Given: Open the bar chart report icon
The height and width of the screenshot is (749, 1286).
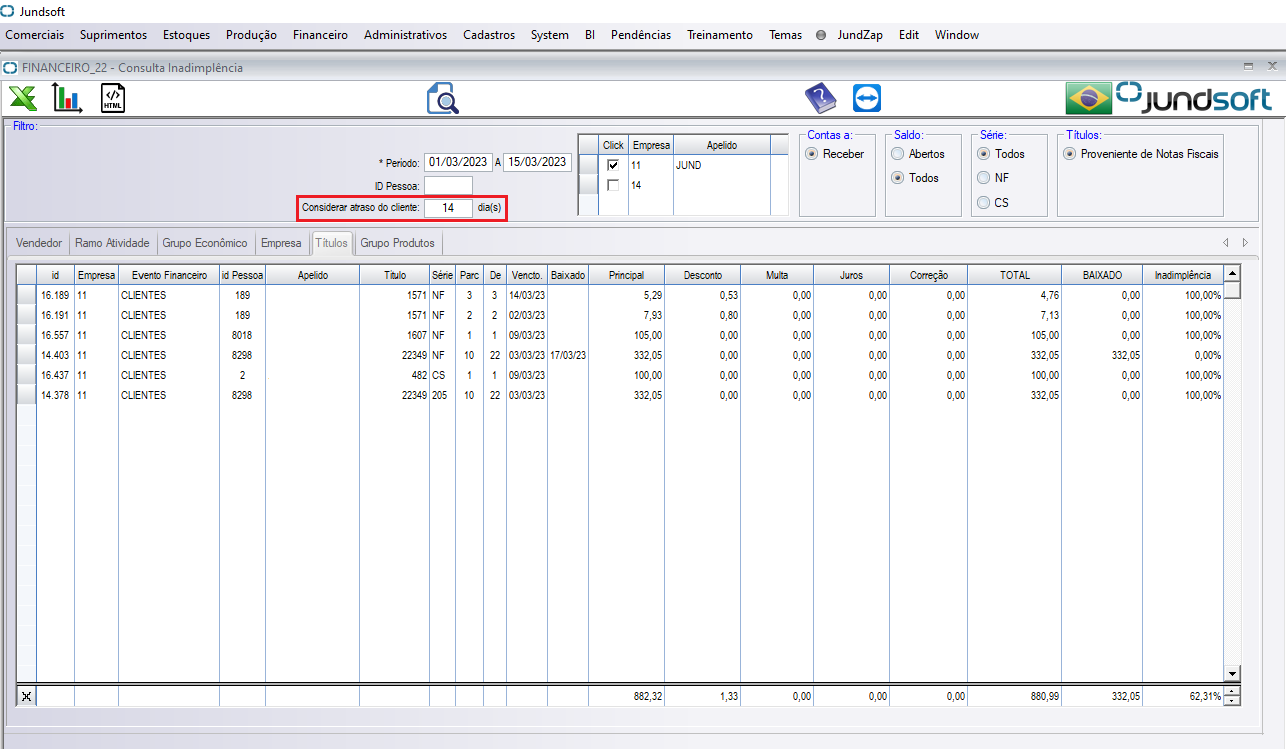Looking at the screenshot, I should click(67, 98).
